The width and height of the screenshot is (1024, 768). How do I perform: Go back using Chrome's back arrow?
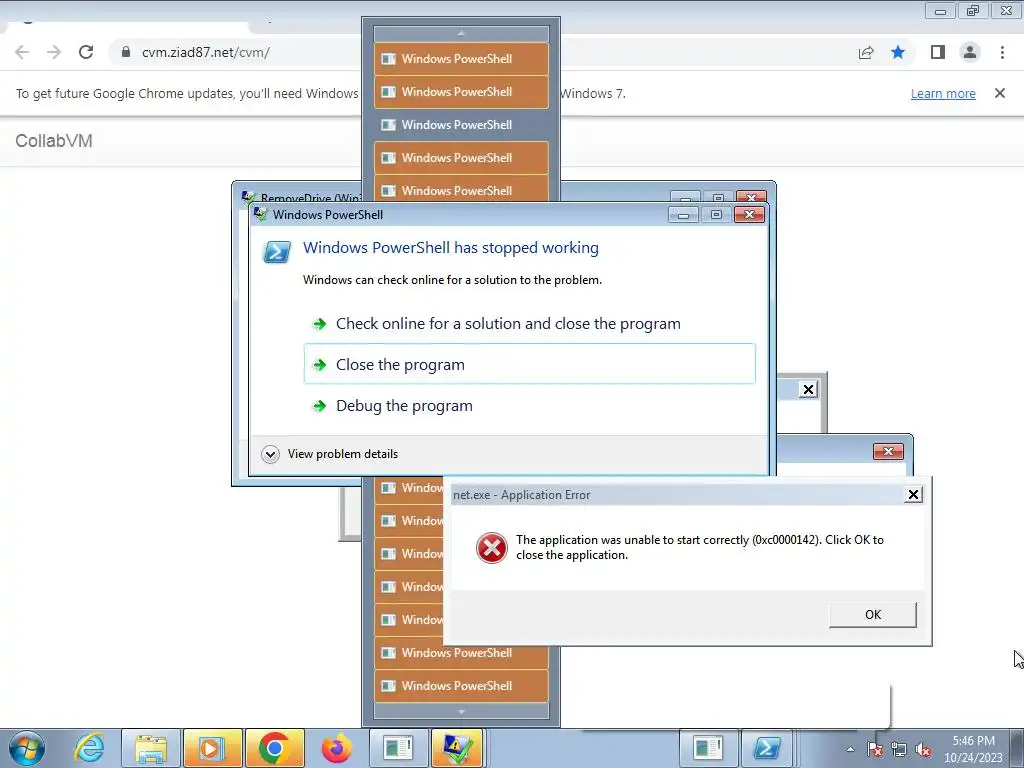(x=22, y=52)
